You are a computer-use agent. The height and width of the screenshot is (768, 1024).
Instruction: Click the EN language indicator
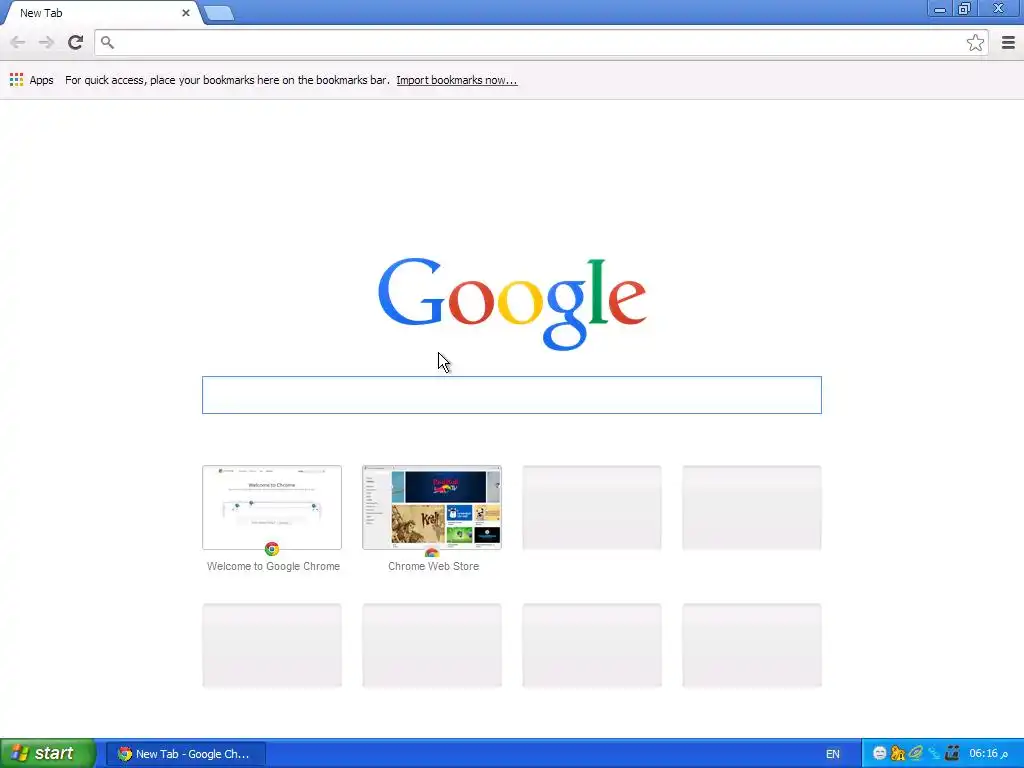833,754
